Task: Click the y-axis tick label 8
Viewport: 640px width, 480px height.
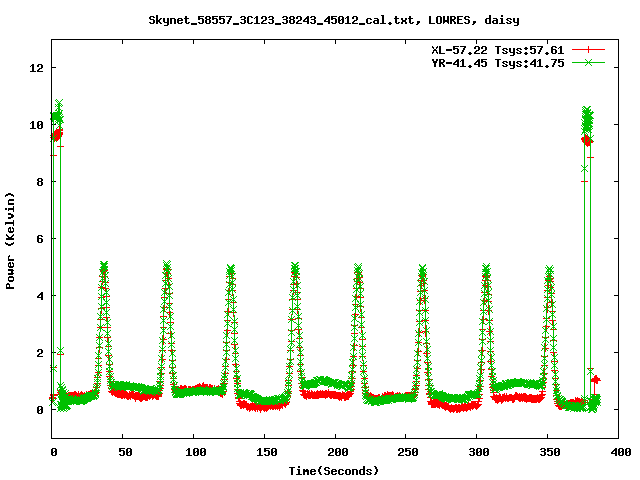Action: (x=40, y=182)
